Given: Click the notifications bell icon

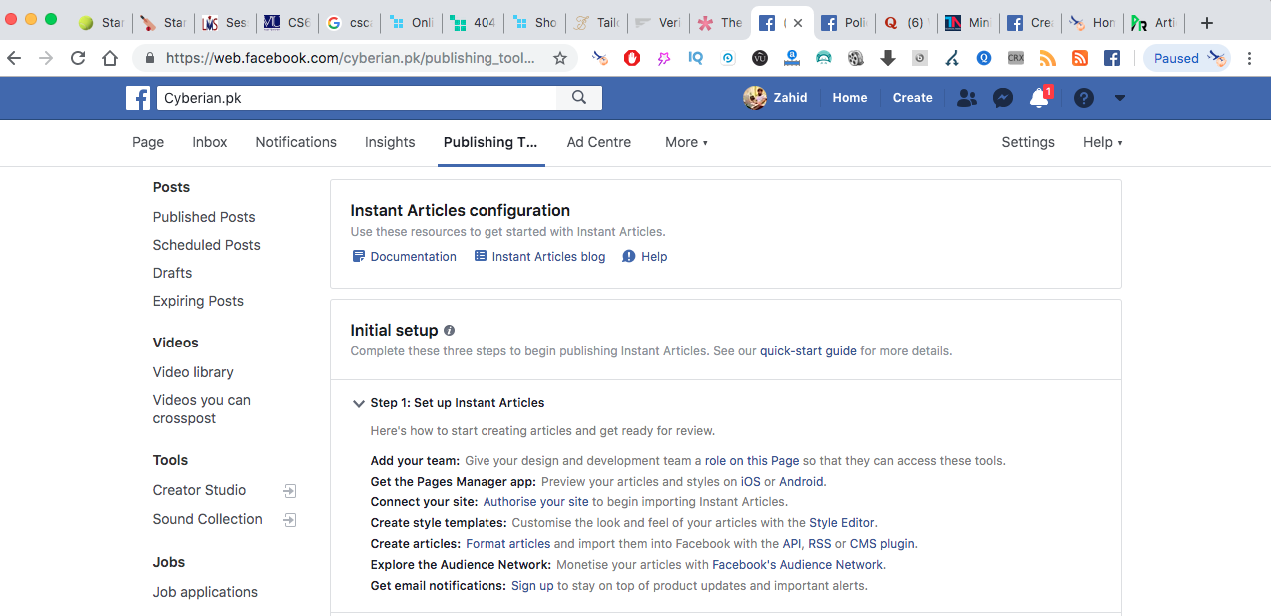Looking at the screenshot, I should point(1039,98).
